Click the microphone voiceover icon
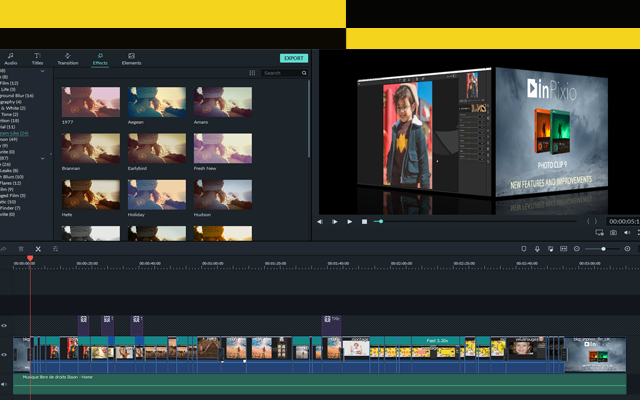The width and height of the screenshot is (640, 400). click(x=537, y=248)
